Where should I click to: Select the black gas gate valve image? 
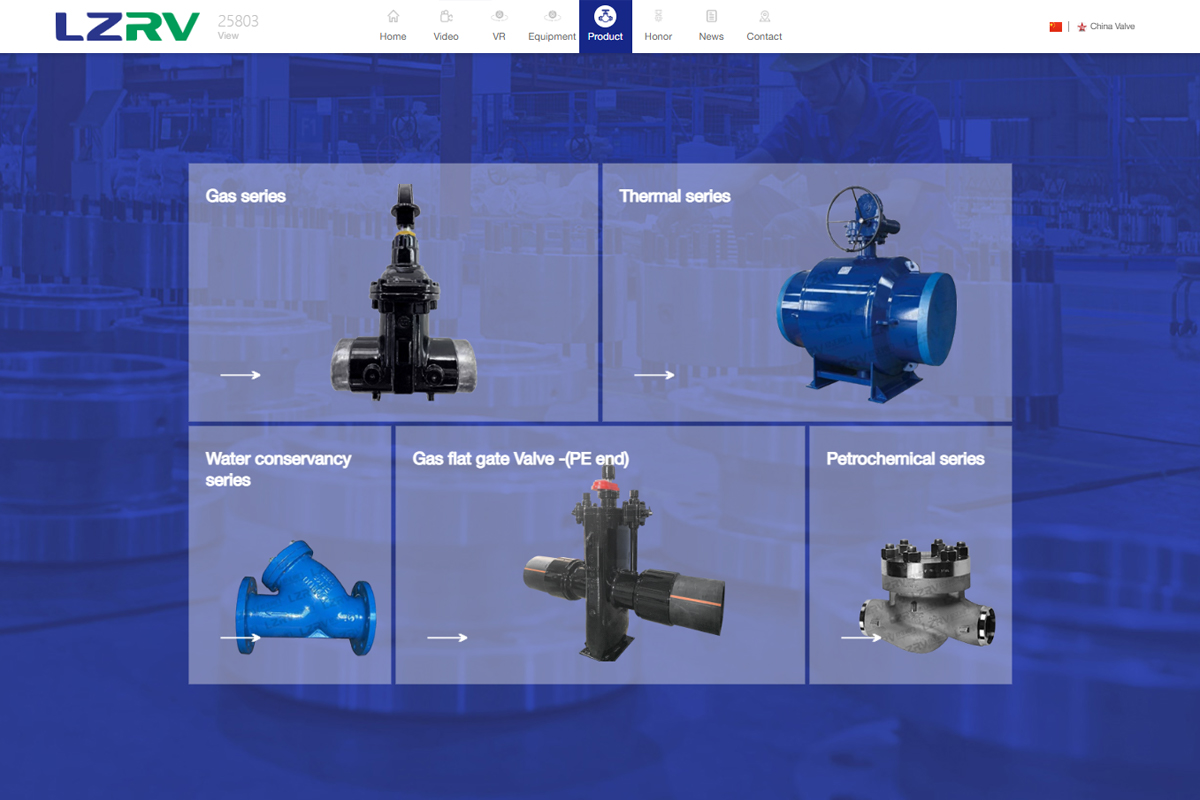402,300
